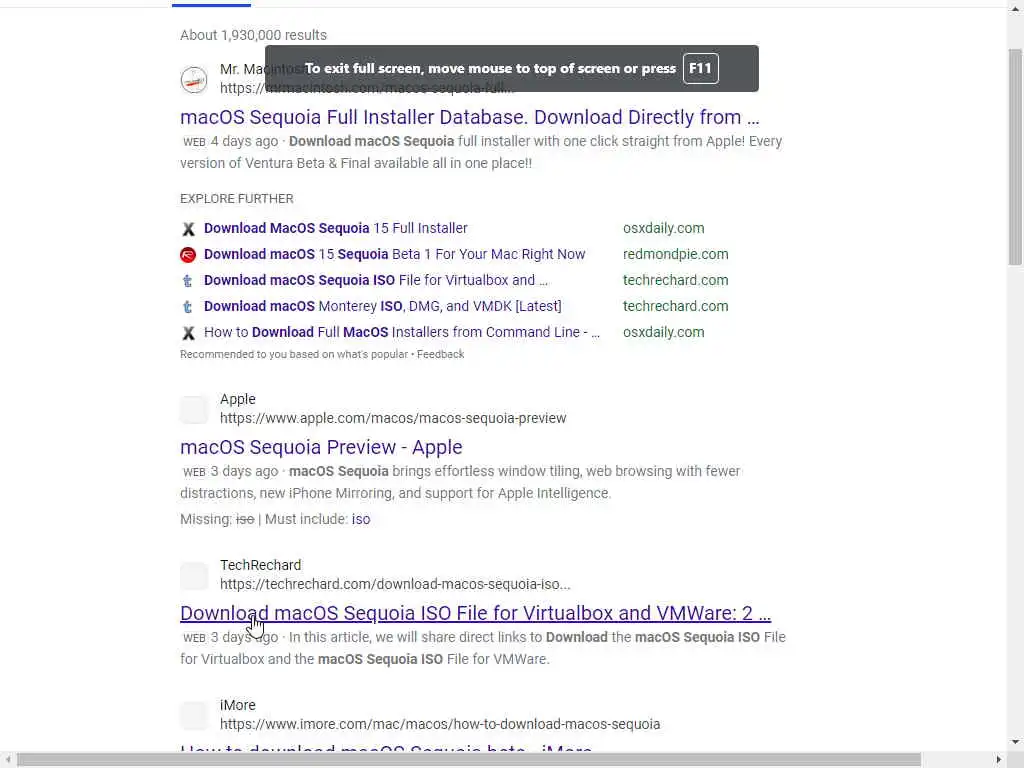
Task: Click osxdaily X icon beside Command Line suggestion
Action: click(188, 333)
